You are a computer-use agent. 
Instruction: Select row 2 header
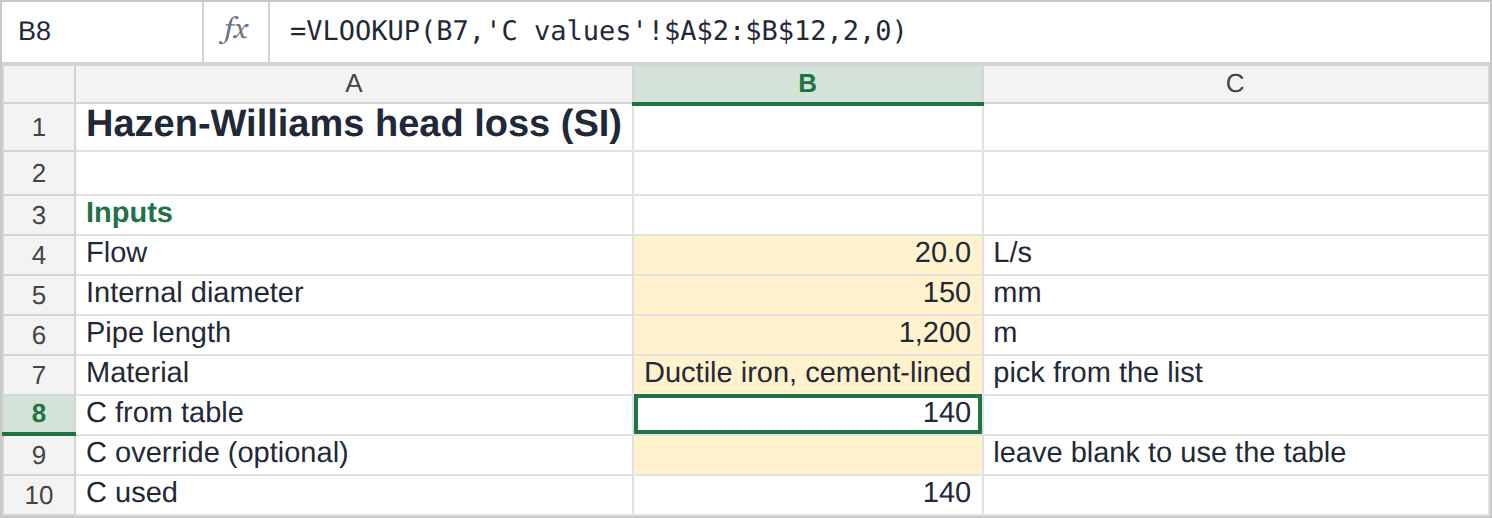point(39,173)
